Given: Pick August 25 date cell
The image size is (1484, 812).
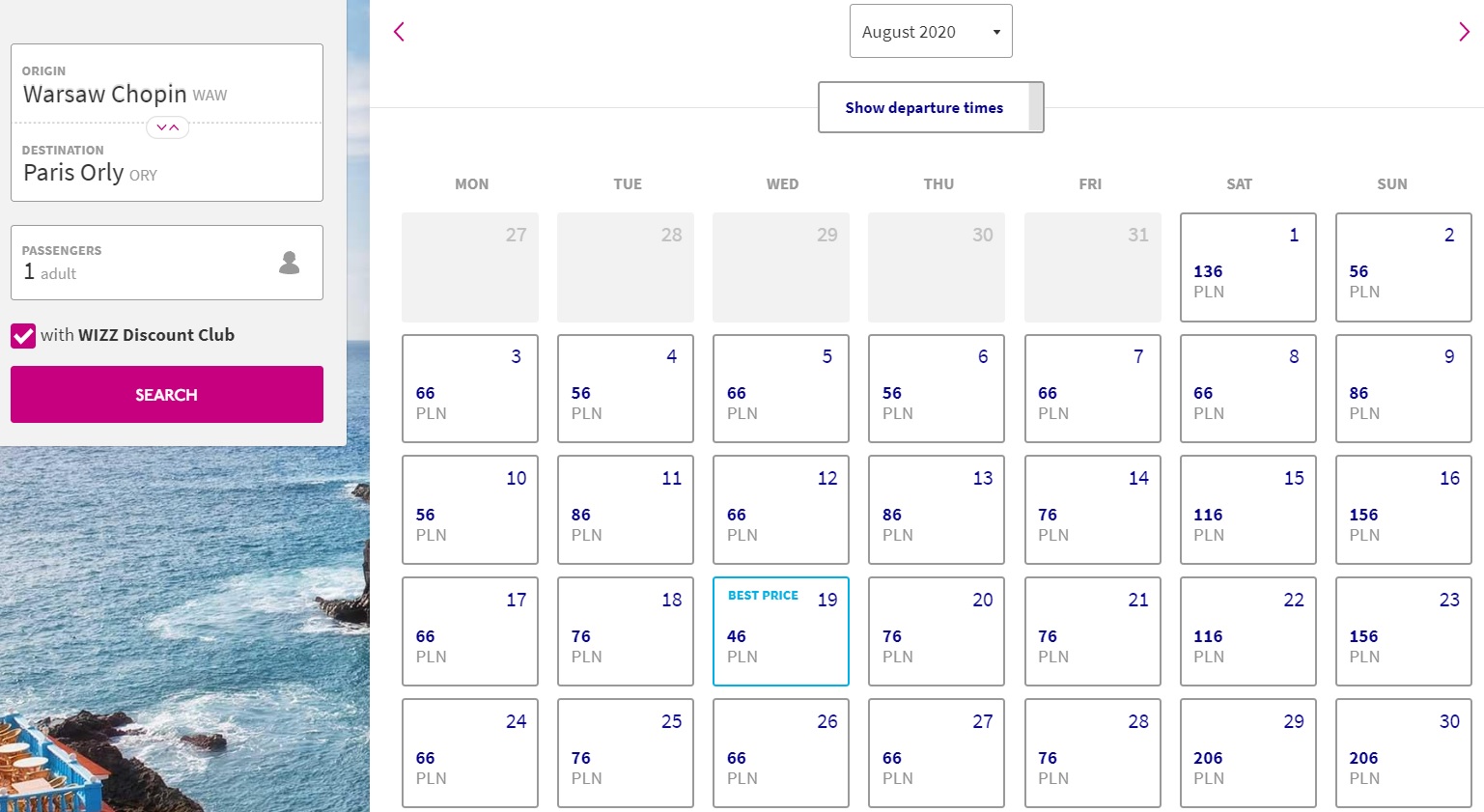Looking at the screenshot, I should [x=626, y=753].
